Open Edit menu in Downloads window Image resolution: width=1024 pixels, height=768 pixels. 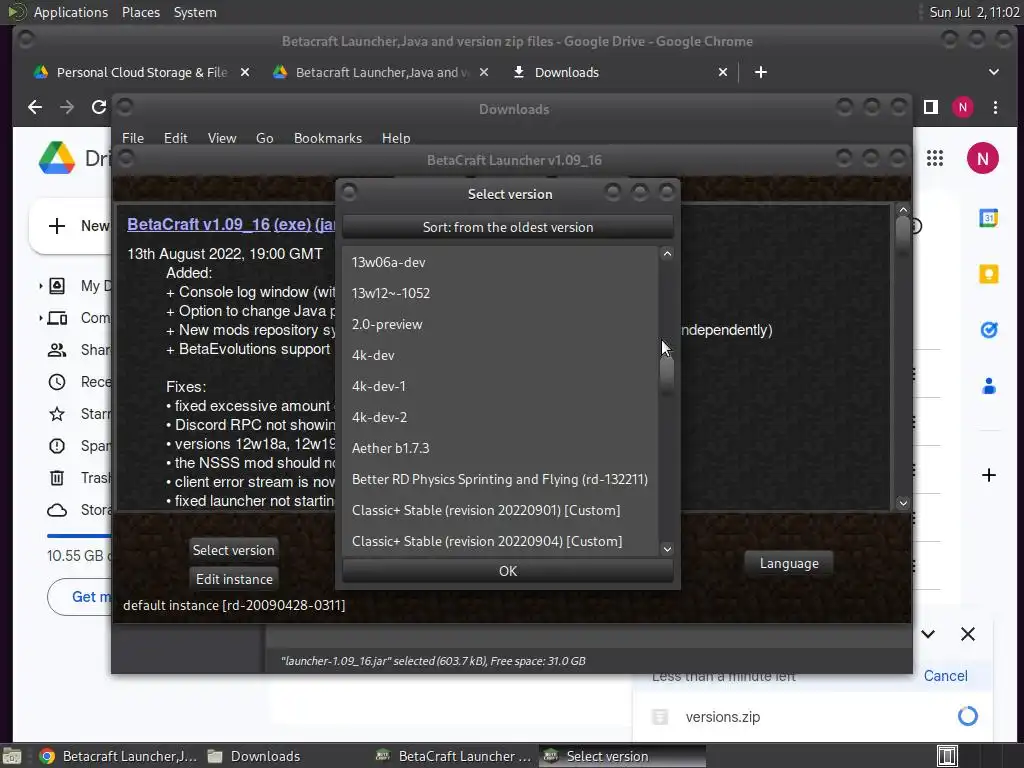tap(175, 138)
